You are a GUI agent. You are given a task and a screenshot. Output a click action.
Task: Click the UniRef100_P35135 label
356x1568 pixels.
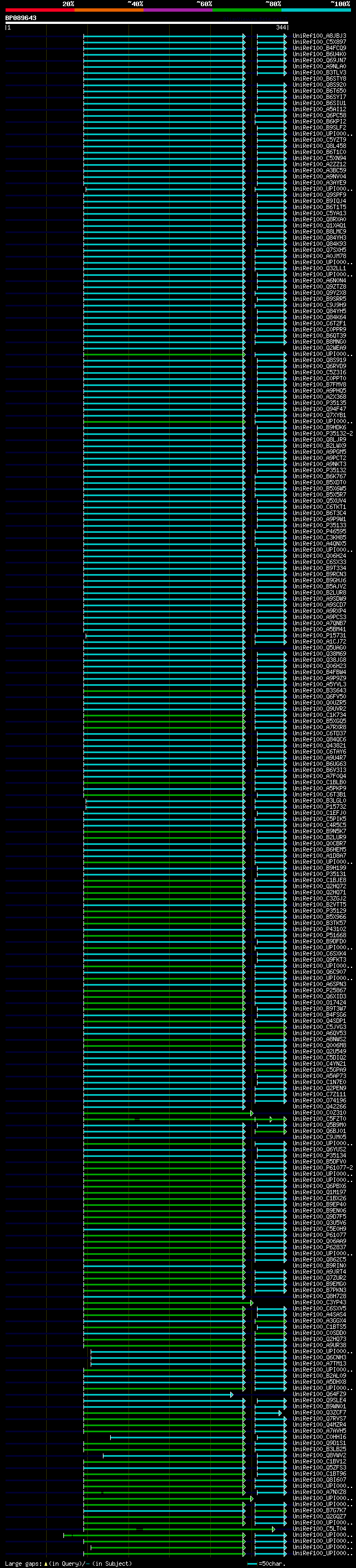coord(319,403)
